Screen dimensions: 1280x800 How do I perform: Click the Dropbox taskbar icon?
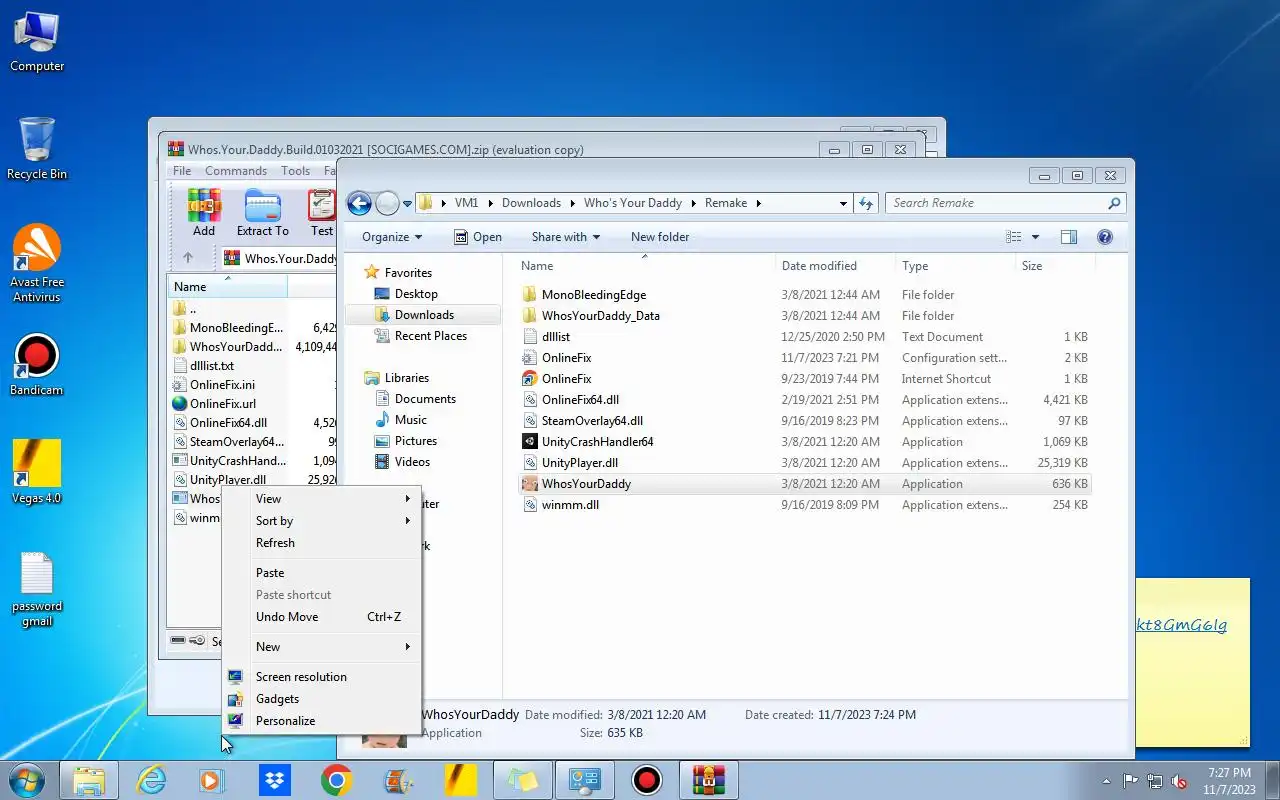coord(274,780)
